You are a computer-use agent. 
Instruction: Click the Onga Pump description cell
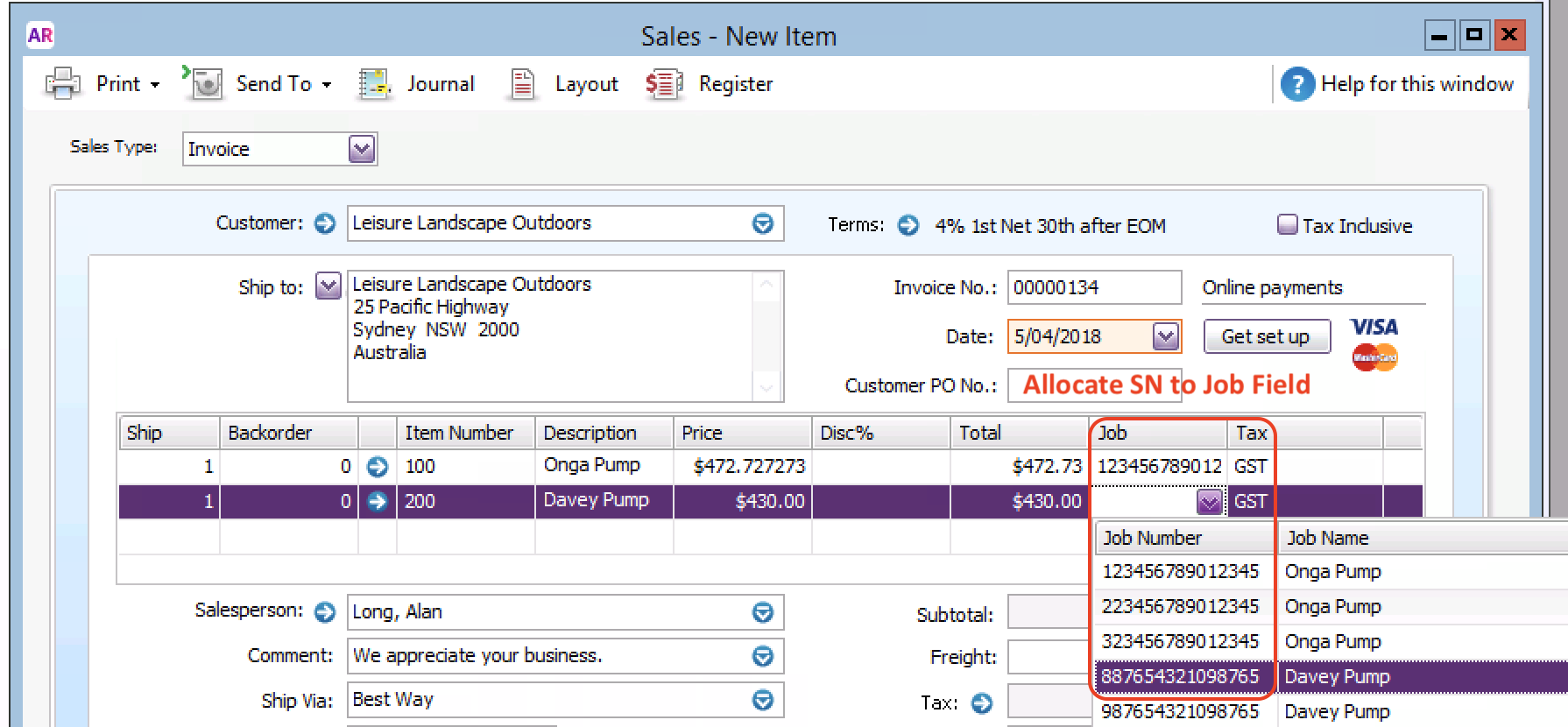point(604,466)
